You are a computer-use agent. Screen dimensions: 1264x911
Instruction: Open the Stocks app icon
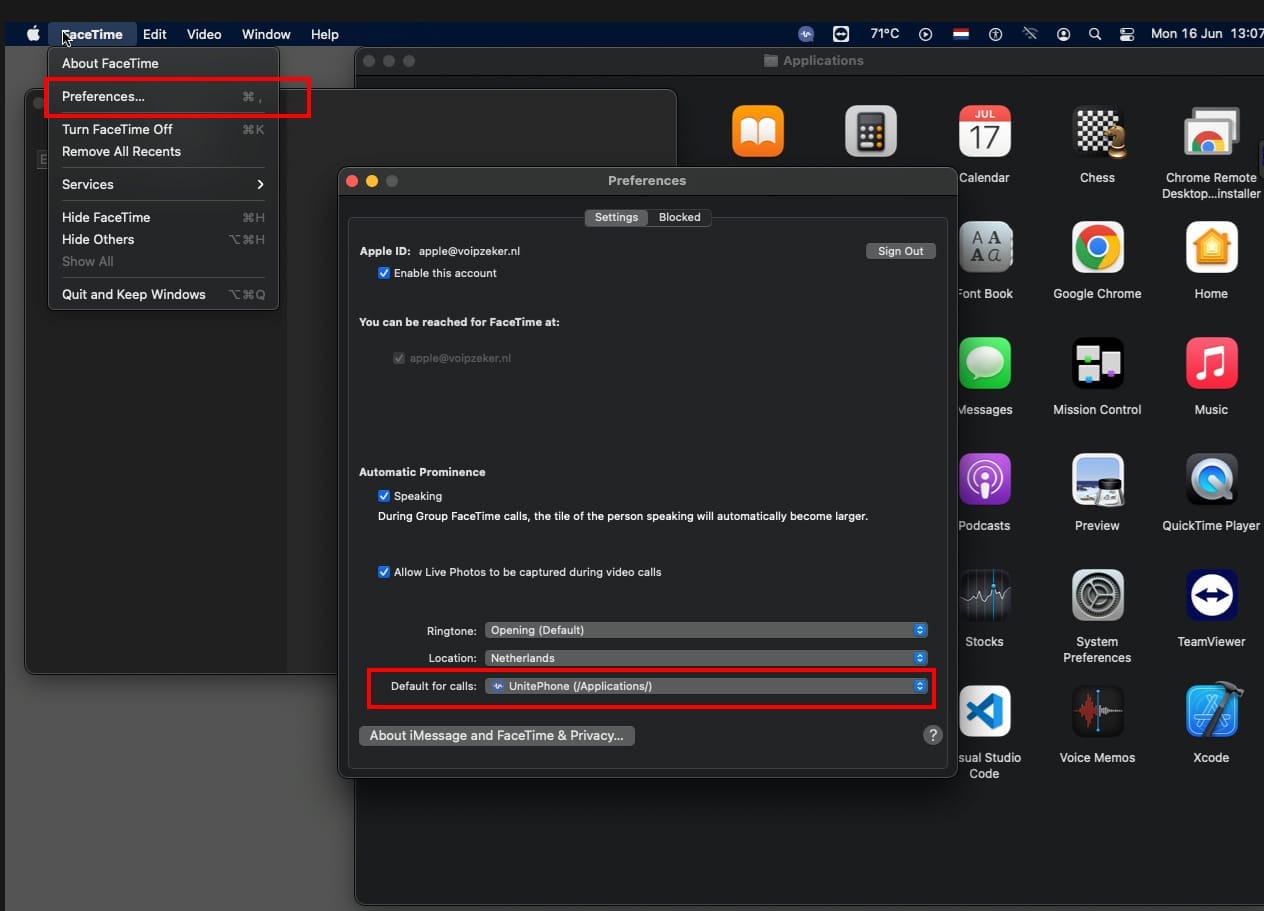pyautogui.click(x=984, y=595)
